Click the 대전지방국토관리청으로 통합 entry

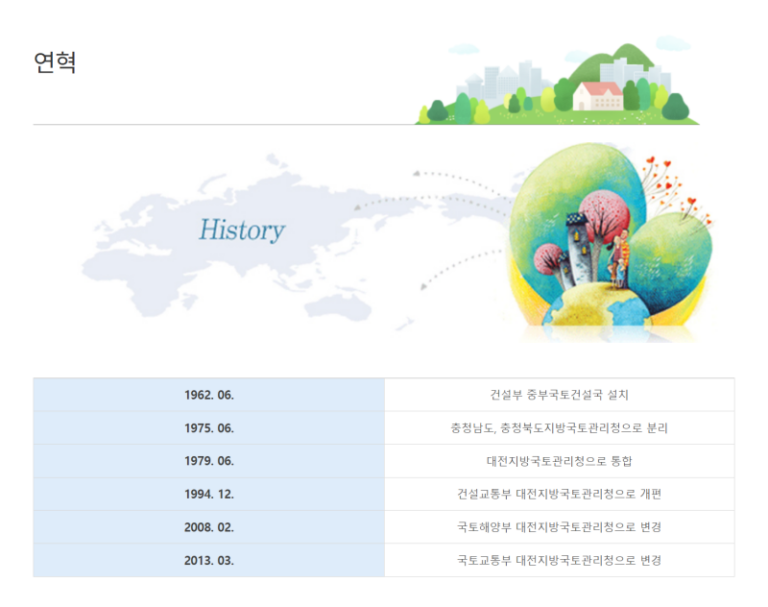559,461
